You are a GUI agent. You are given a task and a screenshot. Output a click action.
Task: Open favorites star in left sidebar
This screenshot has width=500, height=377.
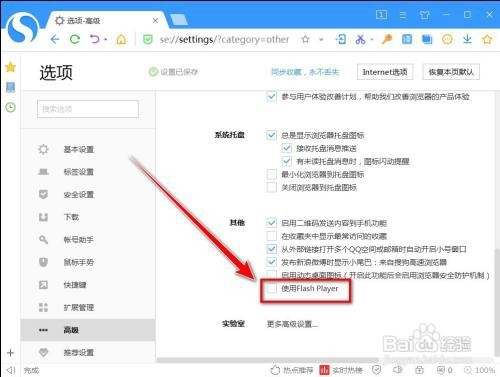10,67
